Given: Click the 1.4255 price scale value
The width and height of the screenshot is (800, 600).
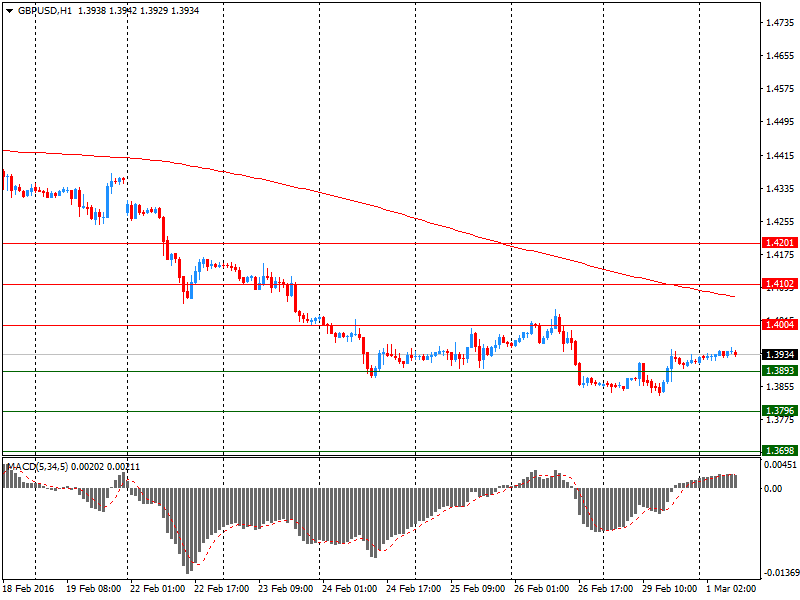Looking at the screenshot, I should 780,221.
